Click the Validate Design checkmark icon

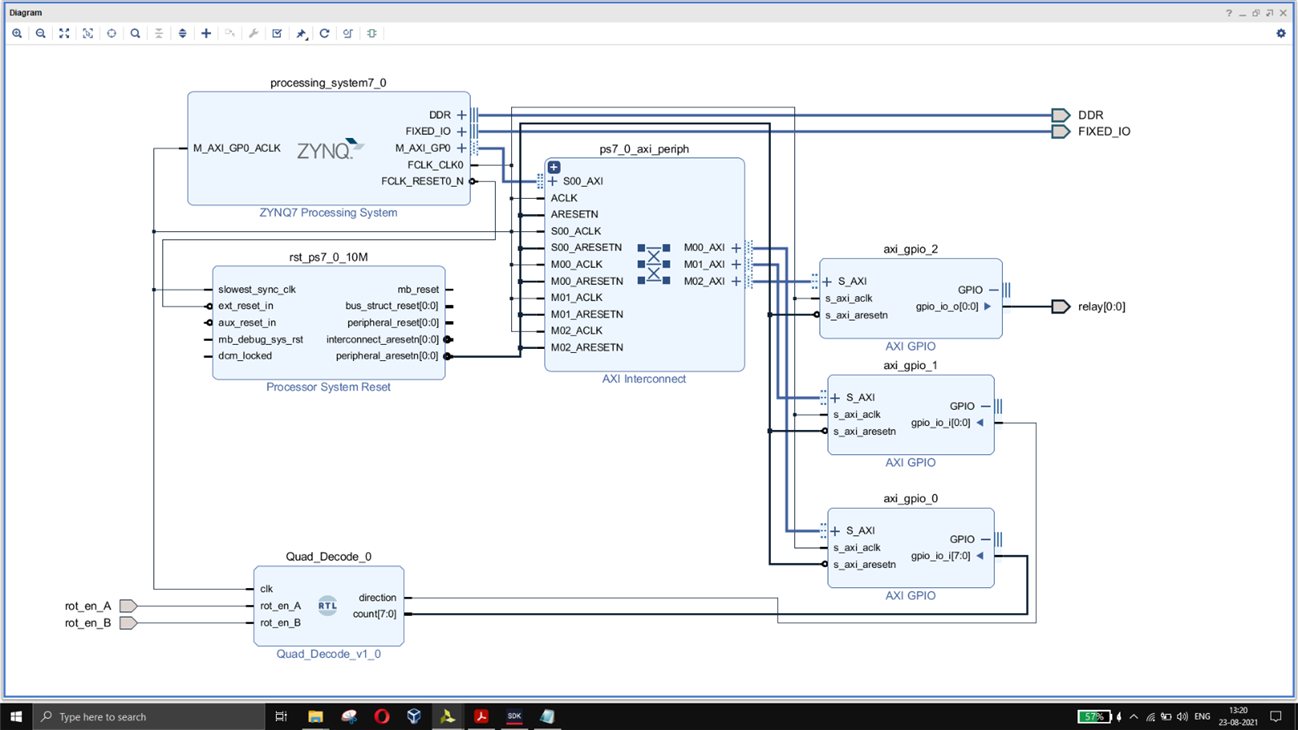pos(277,33)
